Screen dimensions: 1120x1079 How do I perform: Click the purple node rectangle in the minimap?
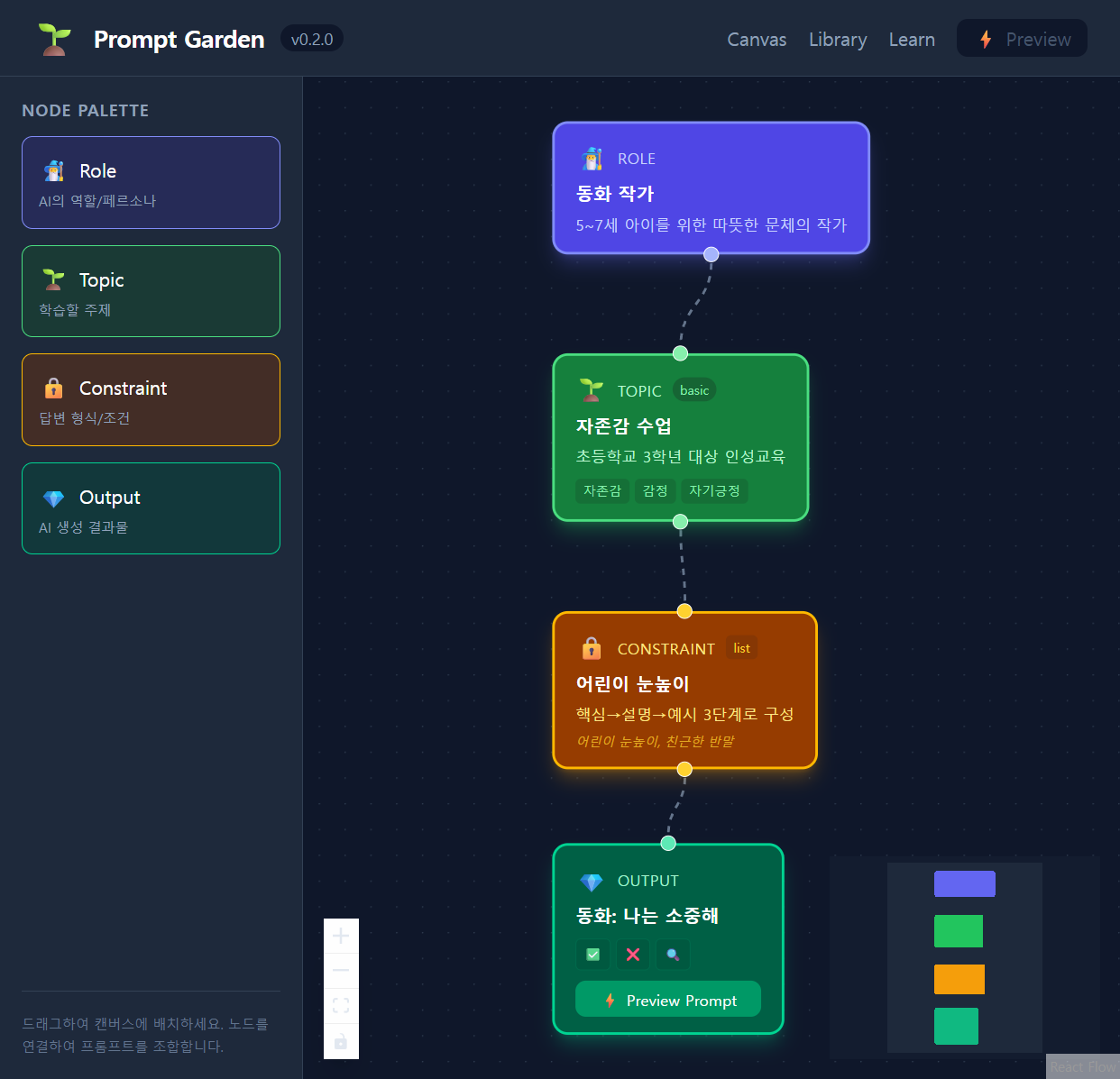click(964, 883)
